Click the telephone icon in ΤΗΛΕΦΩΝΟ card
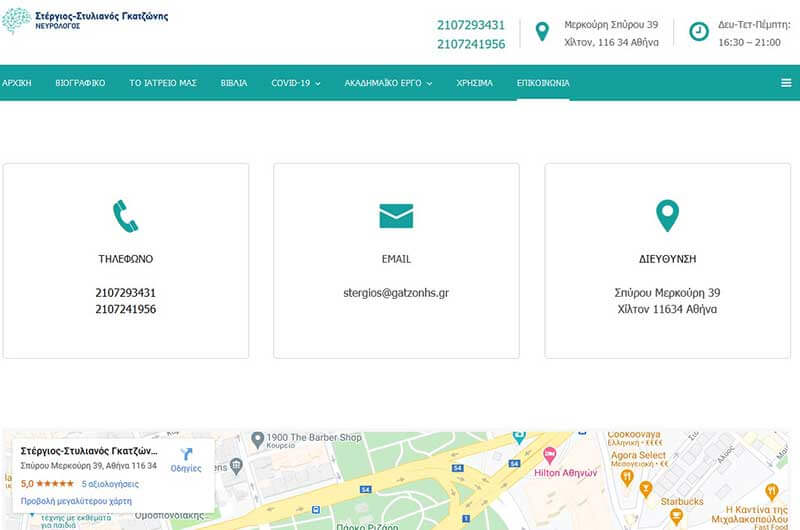This screenshot has height=530, width=800. [125, 215]
